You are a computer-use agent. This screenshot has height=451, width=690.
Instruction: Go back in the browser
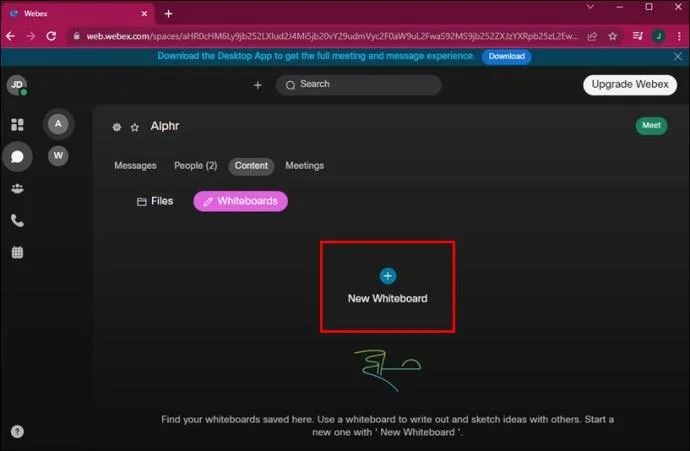[11, 36]
